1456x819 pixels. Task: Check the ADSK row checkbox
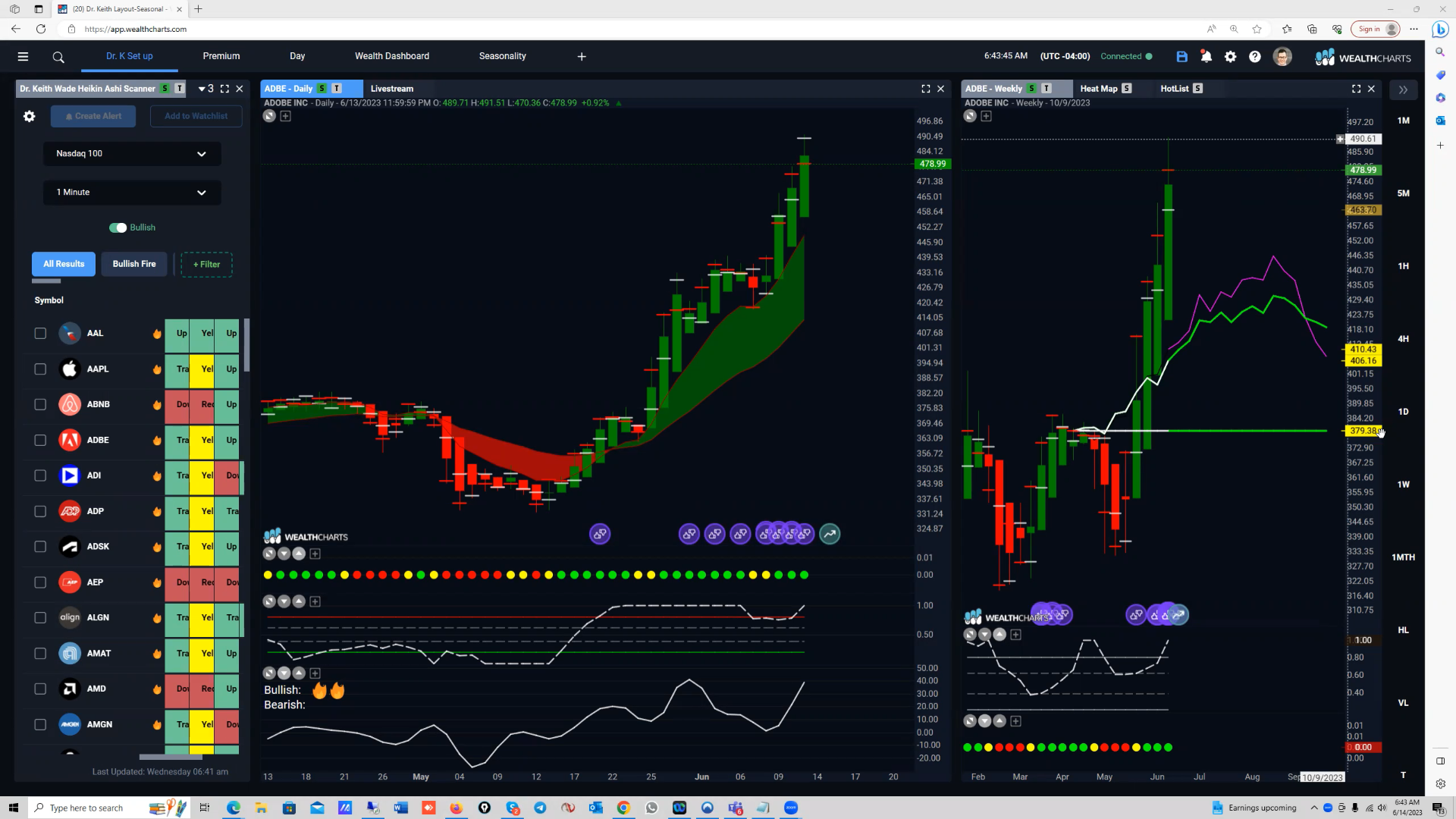[40, 547]
